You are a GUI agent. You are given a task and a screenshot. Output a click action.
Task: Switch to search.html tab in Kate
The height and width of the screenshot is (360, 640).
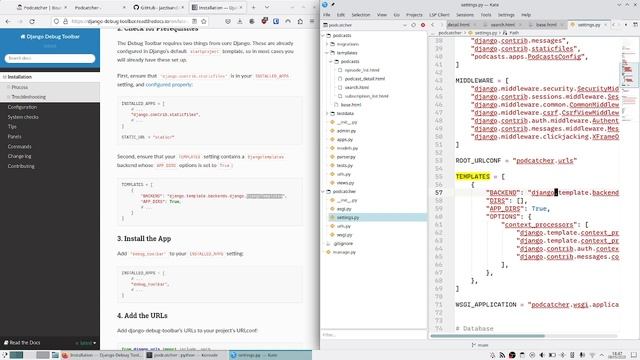502,25
